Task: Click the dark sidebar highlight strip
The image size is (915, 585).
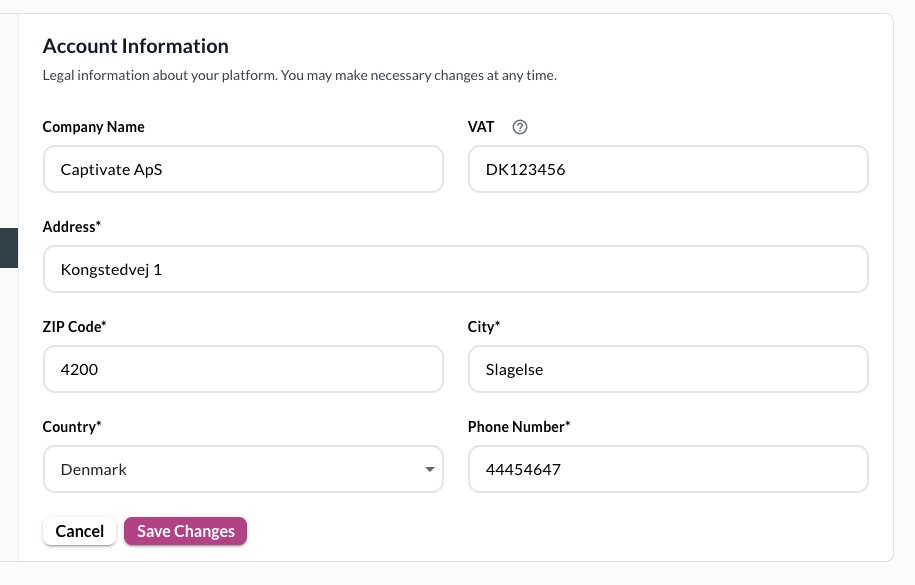Action: click(x=8, y=248)
